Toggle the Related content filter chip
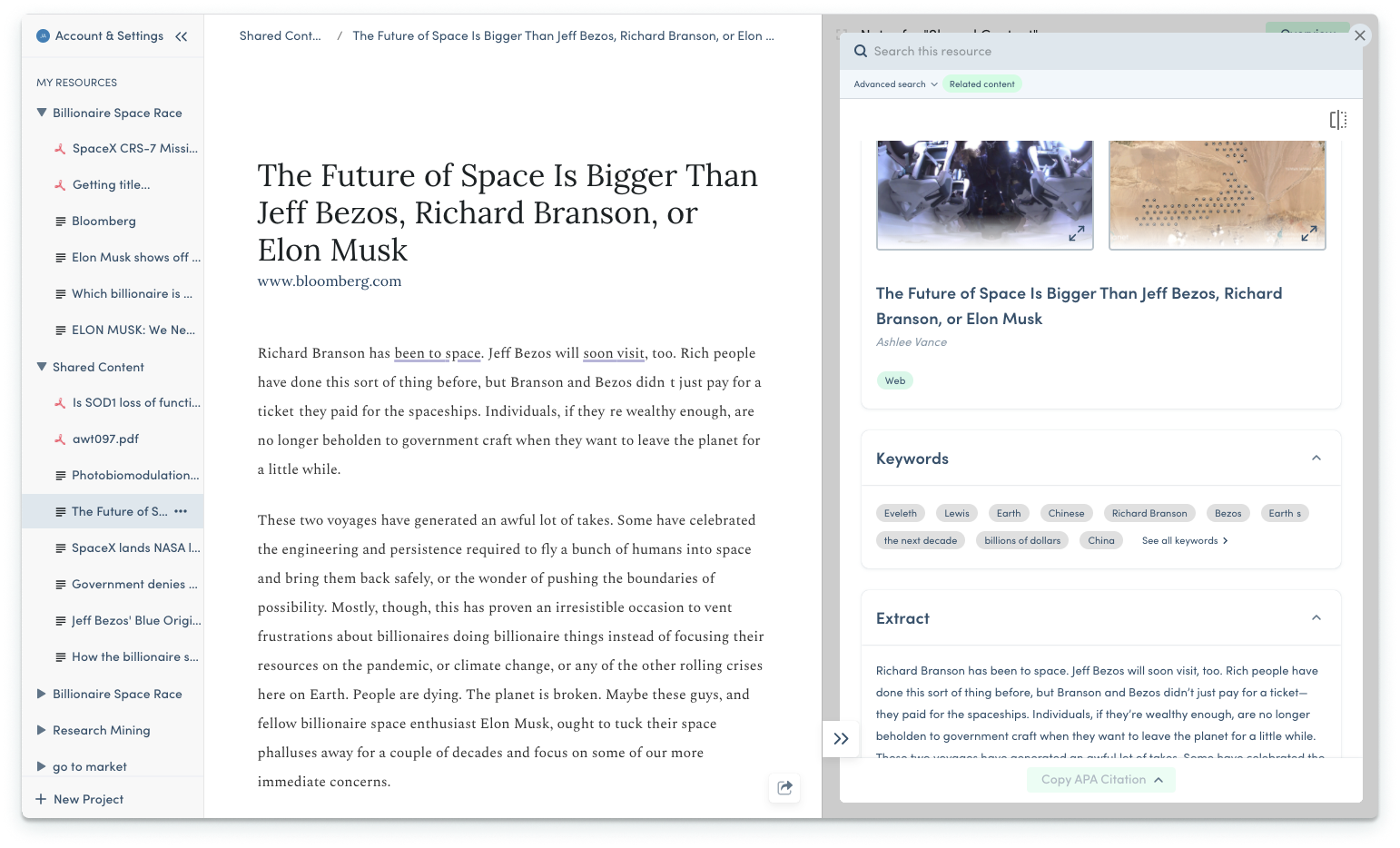The image size is (1400, 848). click(981, 84)
